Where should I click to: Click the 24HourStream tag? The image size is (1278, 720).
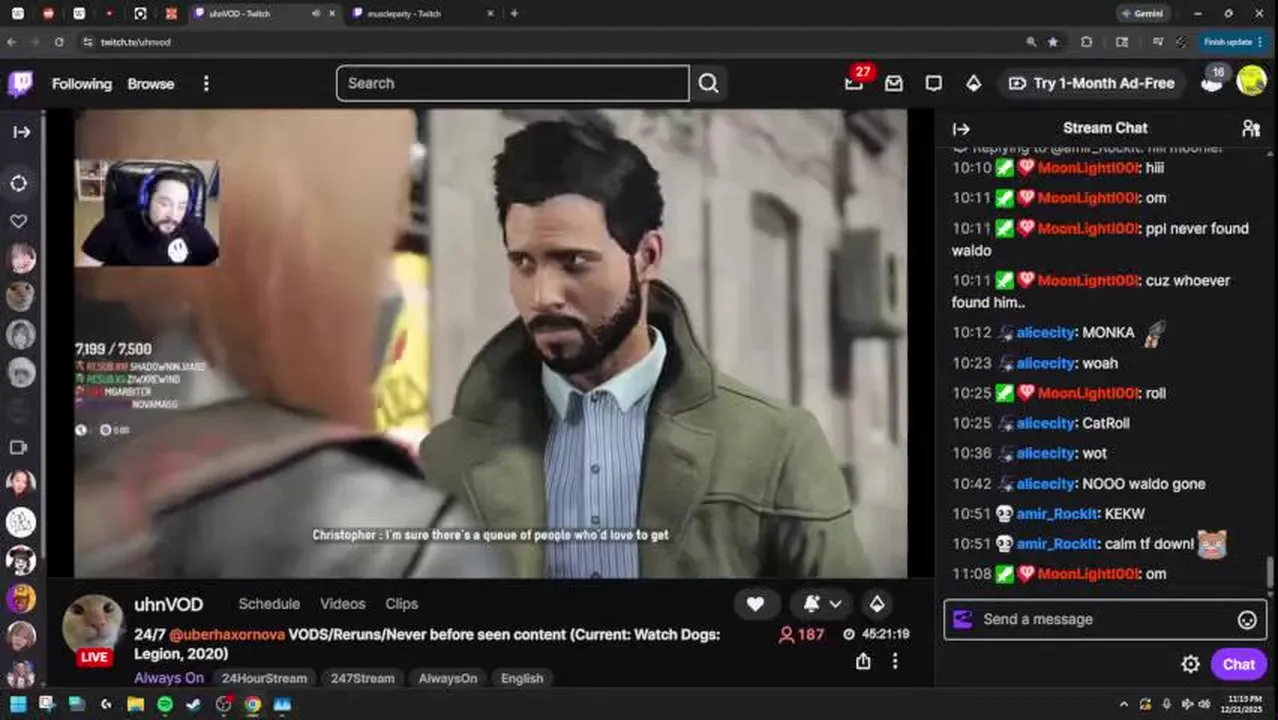(x=264, y=678)
